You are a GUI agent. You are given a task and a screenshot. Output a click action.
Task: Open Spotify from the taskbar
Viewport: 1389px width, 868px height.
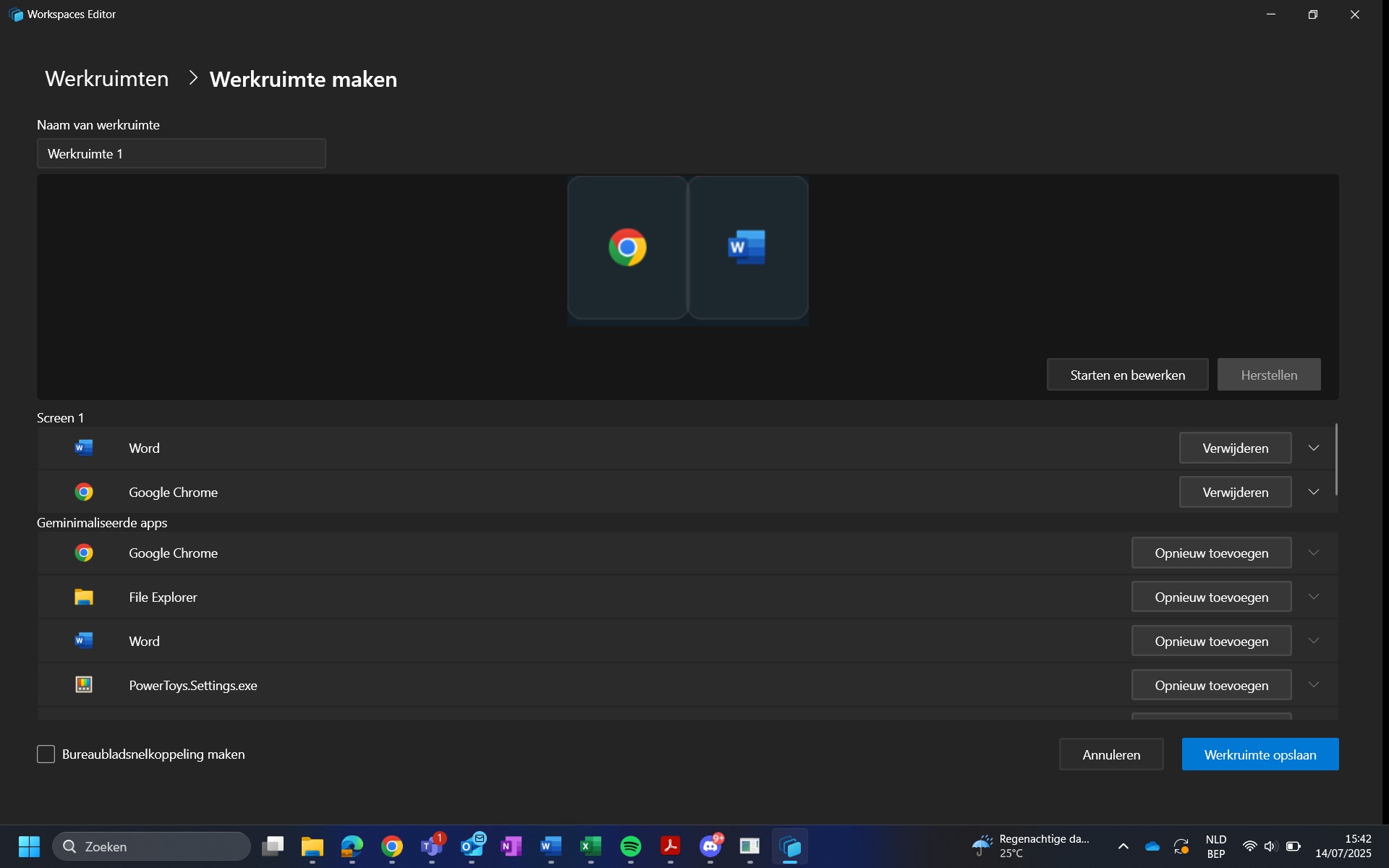(x=631, y=846)
